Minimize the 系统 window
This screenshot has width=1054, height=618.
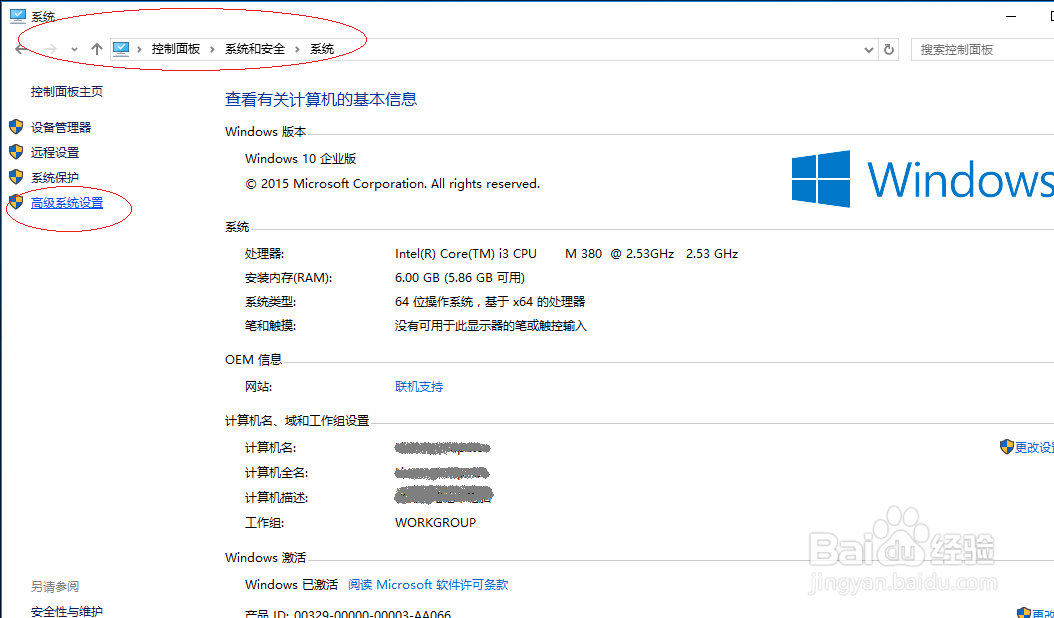(1011, 17)
